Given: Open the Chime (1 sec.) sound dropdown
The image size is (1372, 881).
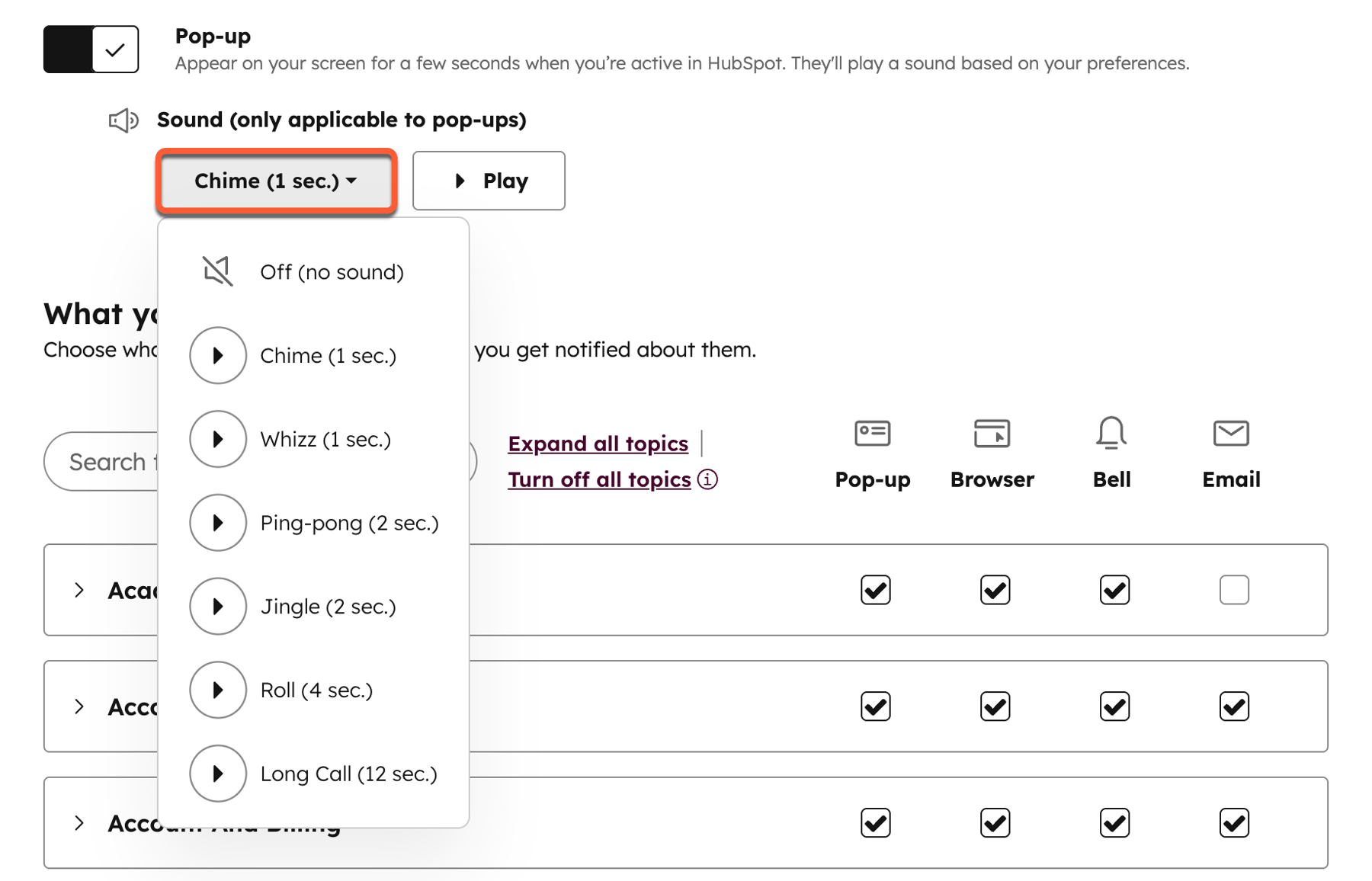Looking at the screenshot, I should click(x=276, y=181).
